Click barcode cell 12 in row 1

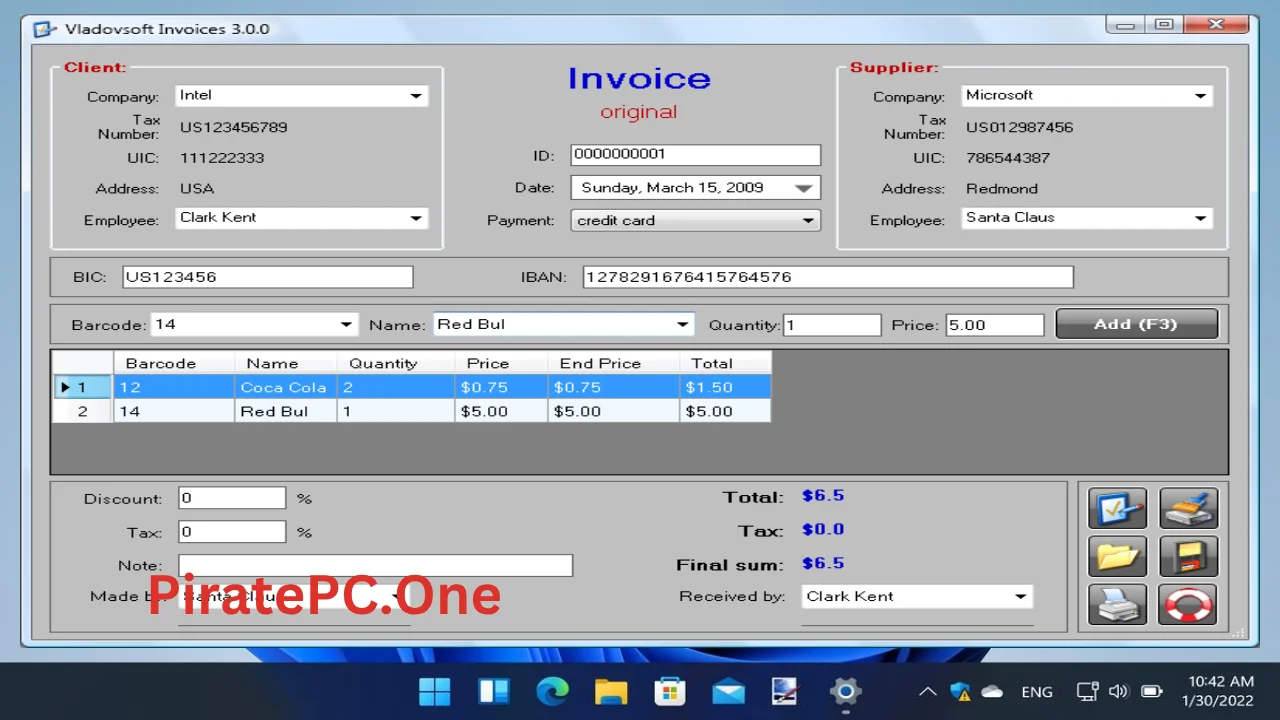[174, 387]
